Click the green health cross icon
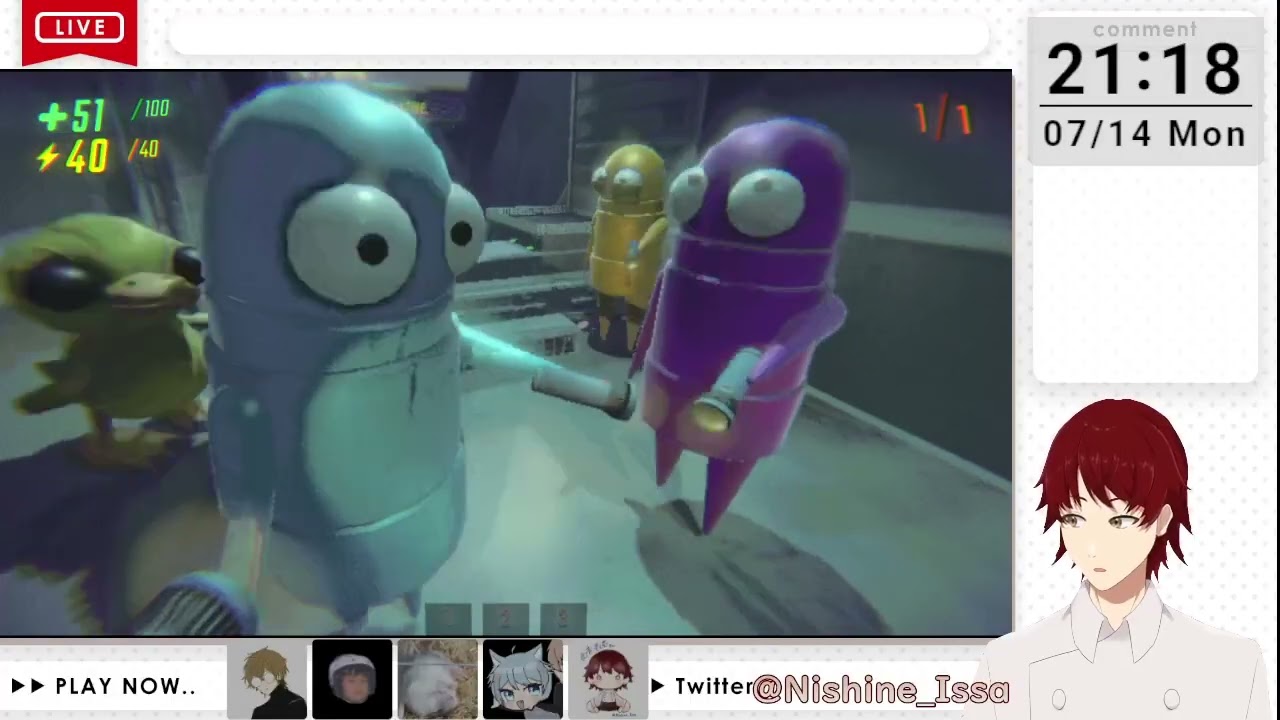Viewport: 1280px width, 720px height. click(52, 118)
